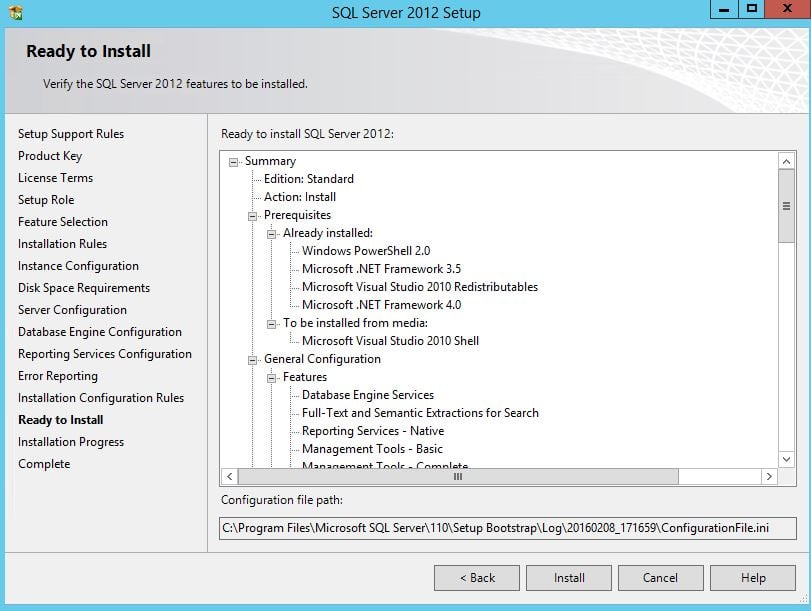The height and width of the screenshot is (611, 811).
Task: Select 'Microsoft .NET Framework 3.5' row
Action: pos(381,269)
